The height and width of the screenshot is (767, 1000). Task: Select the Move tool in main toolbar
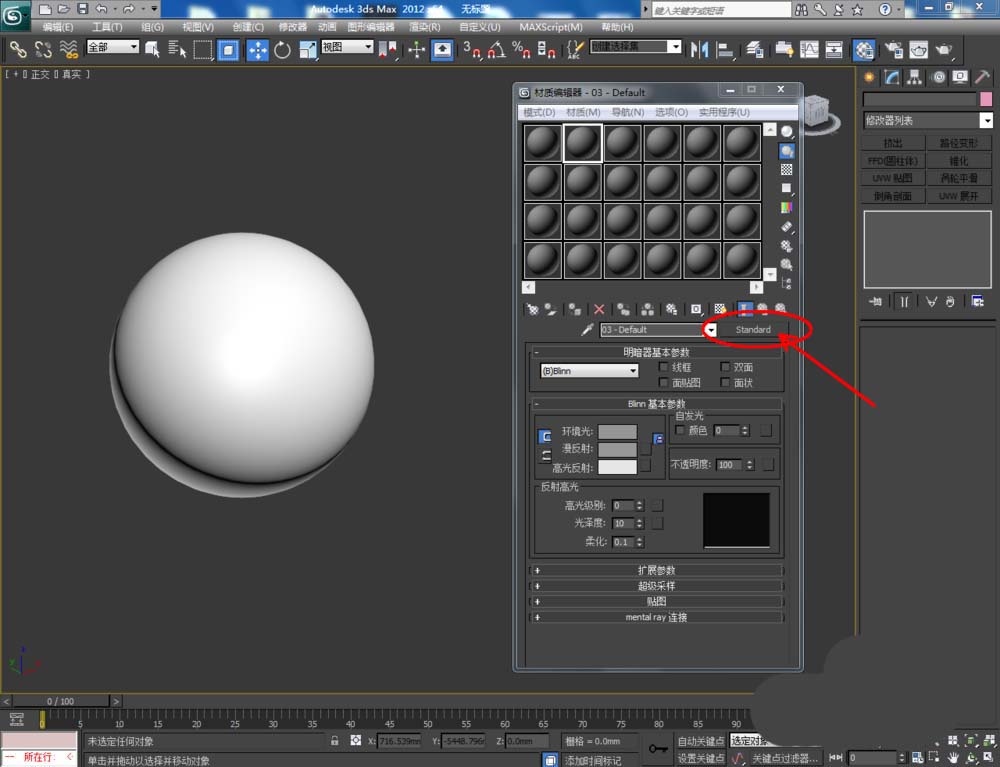point(257,49)
